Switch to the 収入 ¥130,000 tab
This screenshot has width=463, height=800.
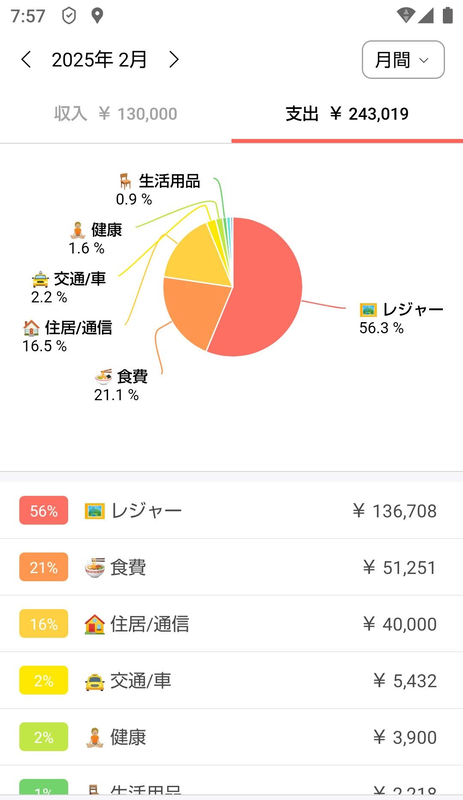coord(116,113)
